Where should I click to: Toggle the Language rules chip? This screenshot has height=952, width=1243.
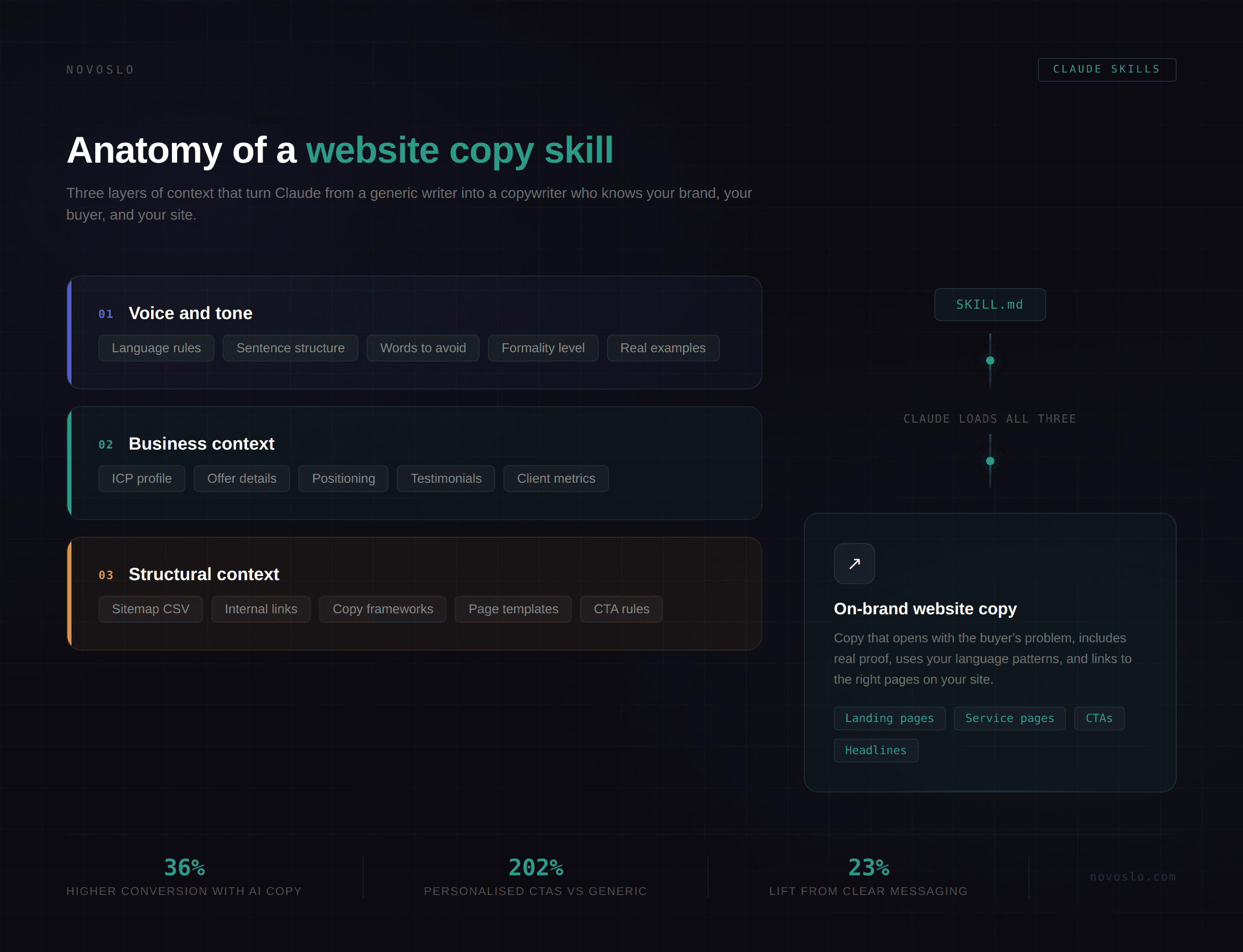pyautogui.click(x=156, y=348)
